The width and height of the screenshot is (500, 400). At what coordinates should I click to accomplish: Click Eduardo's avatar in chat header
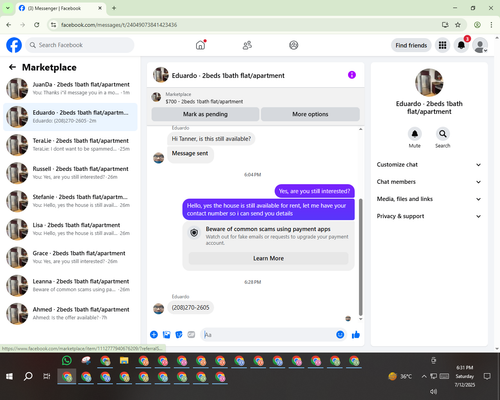[x=161, y=75]
